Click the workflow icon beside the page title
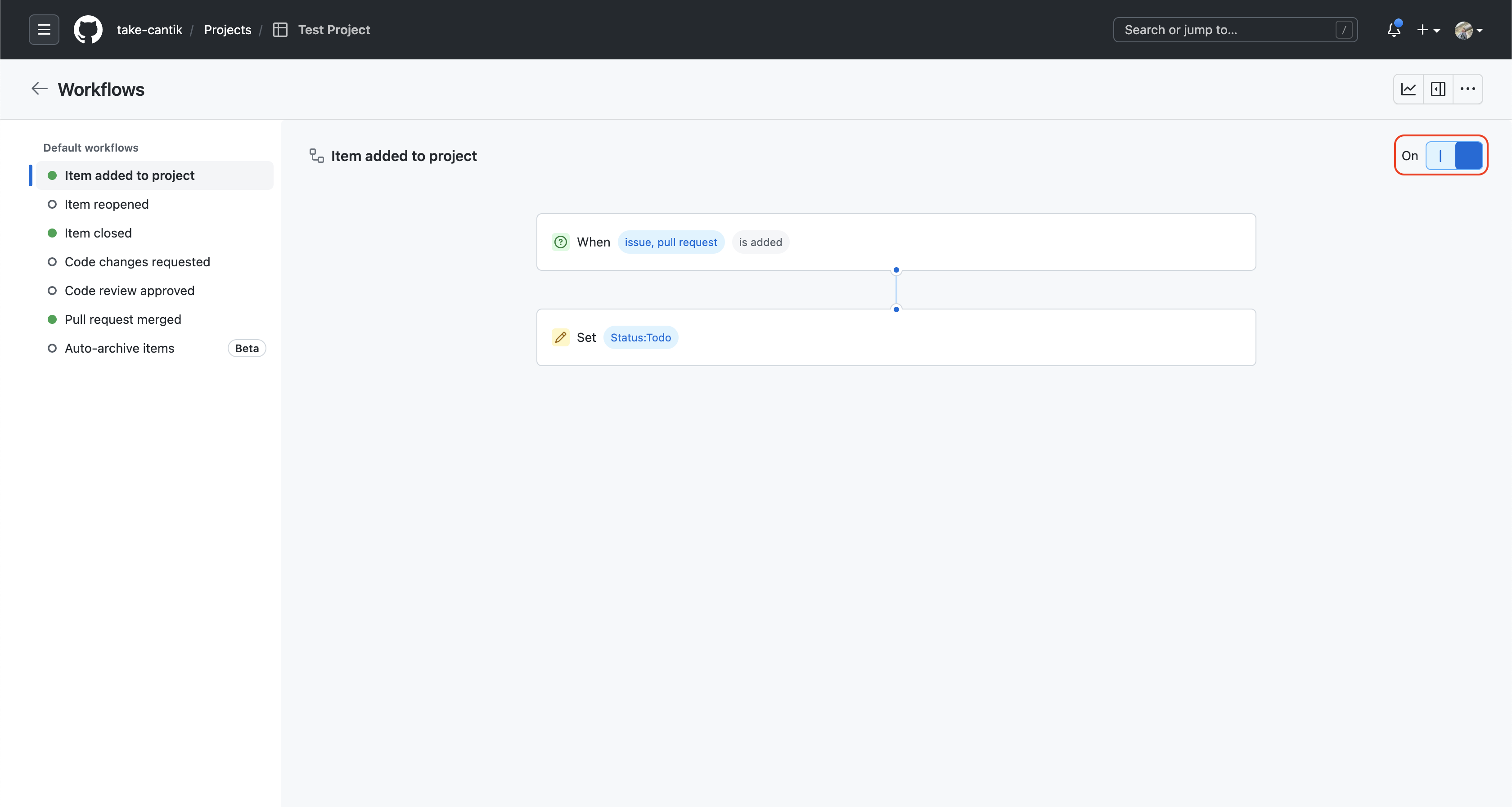This screenshot has width=1512, height=807. click(316, 156)
